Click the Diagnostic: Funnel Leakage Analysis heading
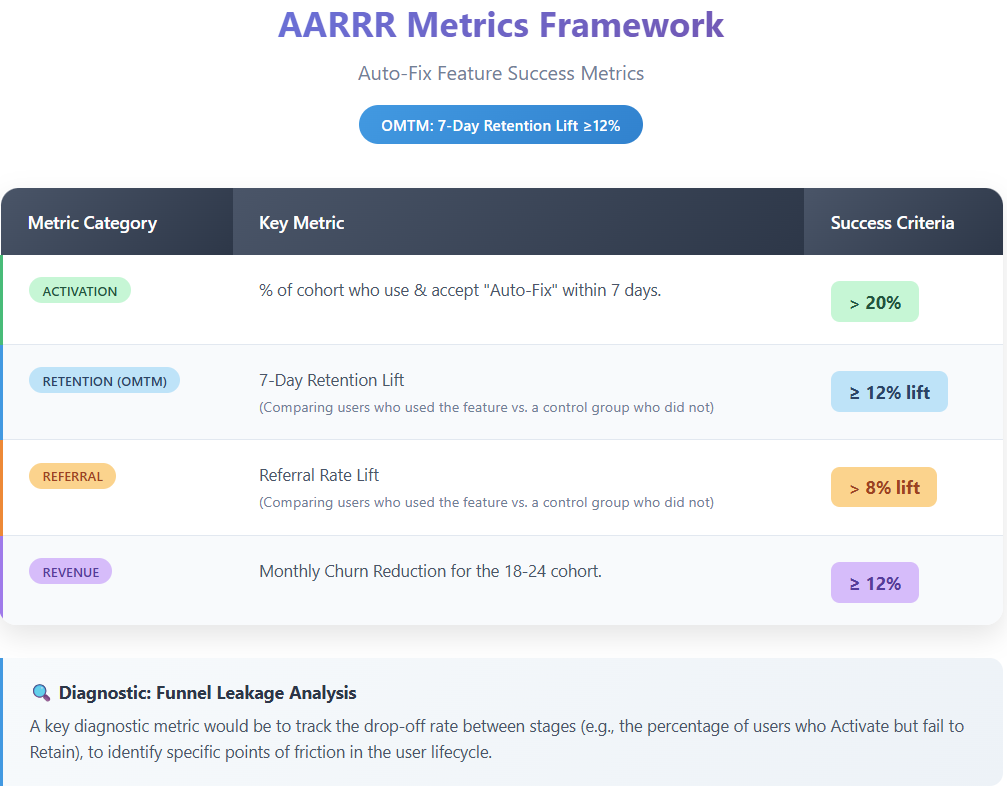The width and height of the screenshot is (1007, 792). click(x=207, y=692)
